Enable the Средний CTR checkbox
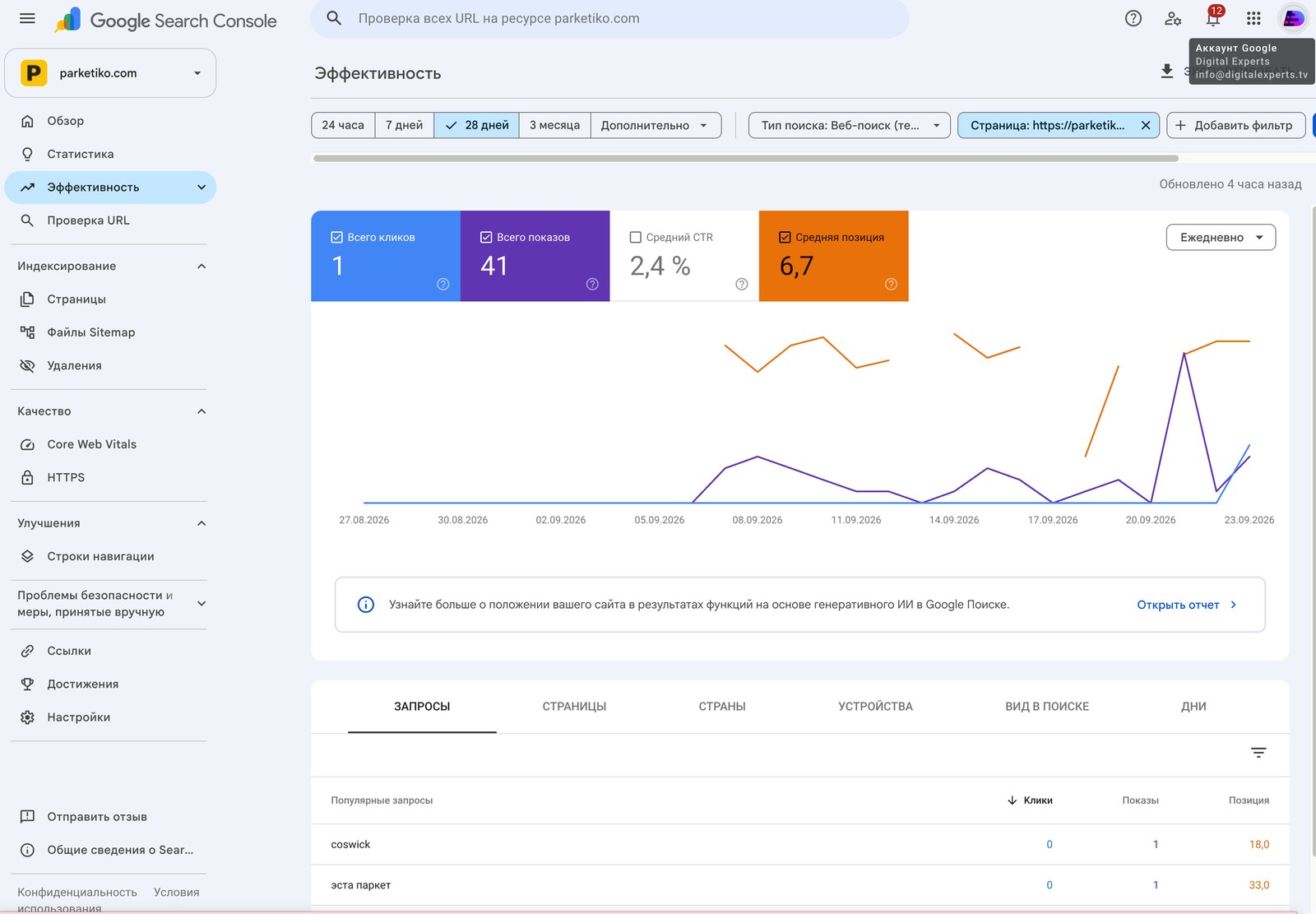1316x914 pixels. (635, 237)
